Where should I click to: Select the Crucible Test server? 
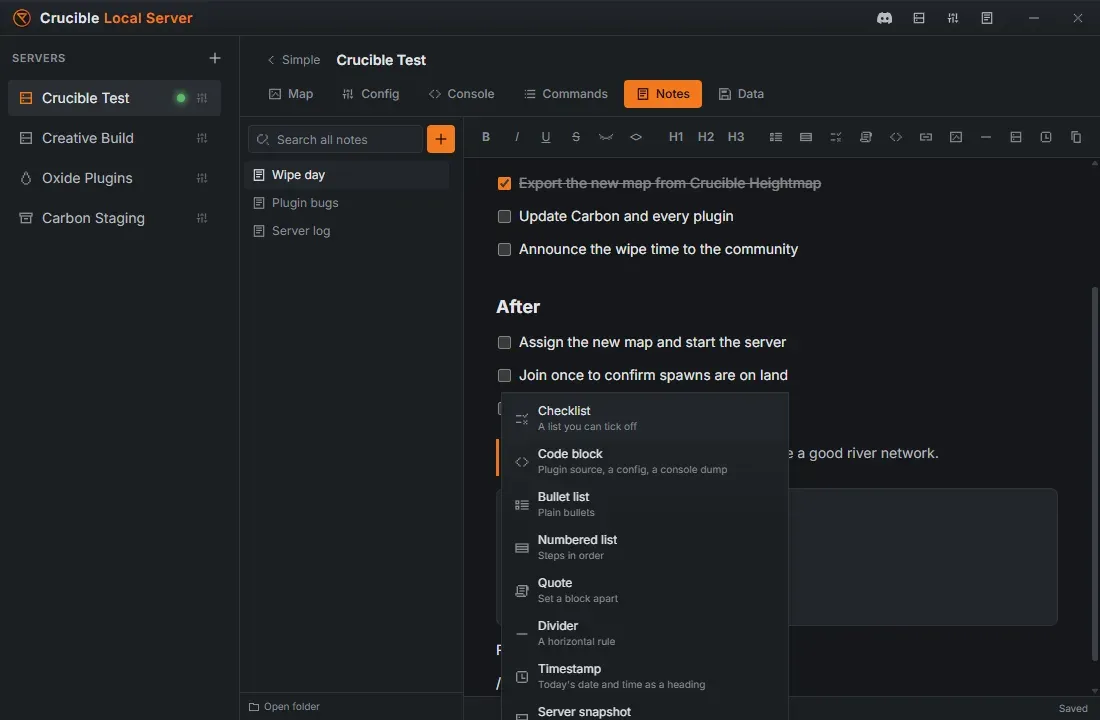[x=114, y=98]
